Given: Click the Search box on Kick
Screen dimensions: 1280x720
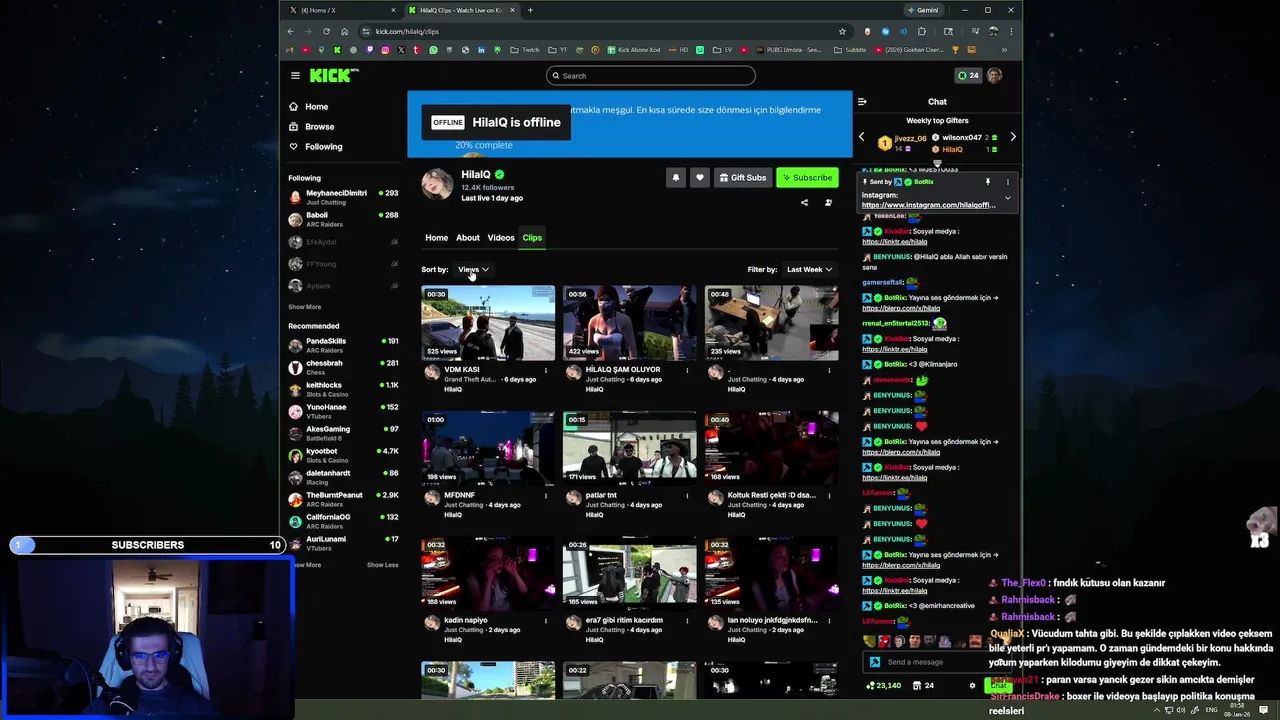Looking at the screenshot, I should point(651,76).
